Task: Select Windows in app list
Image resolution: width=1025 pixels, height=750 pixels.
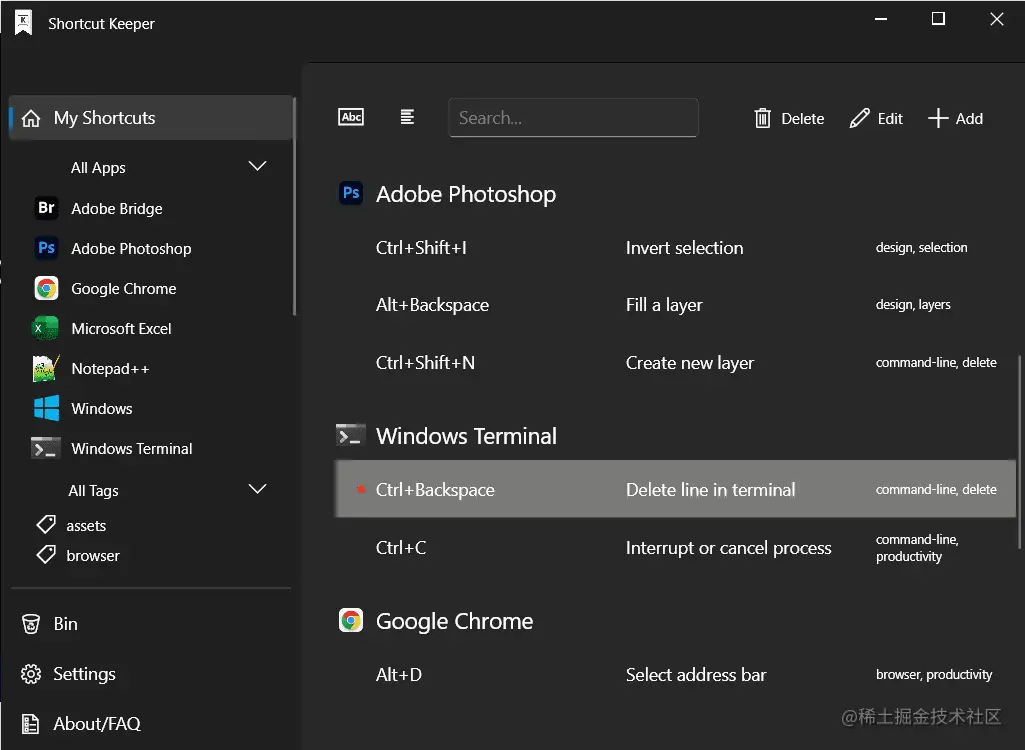Action: (x=101, y=409)
